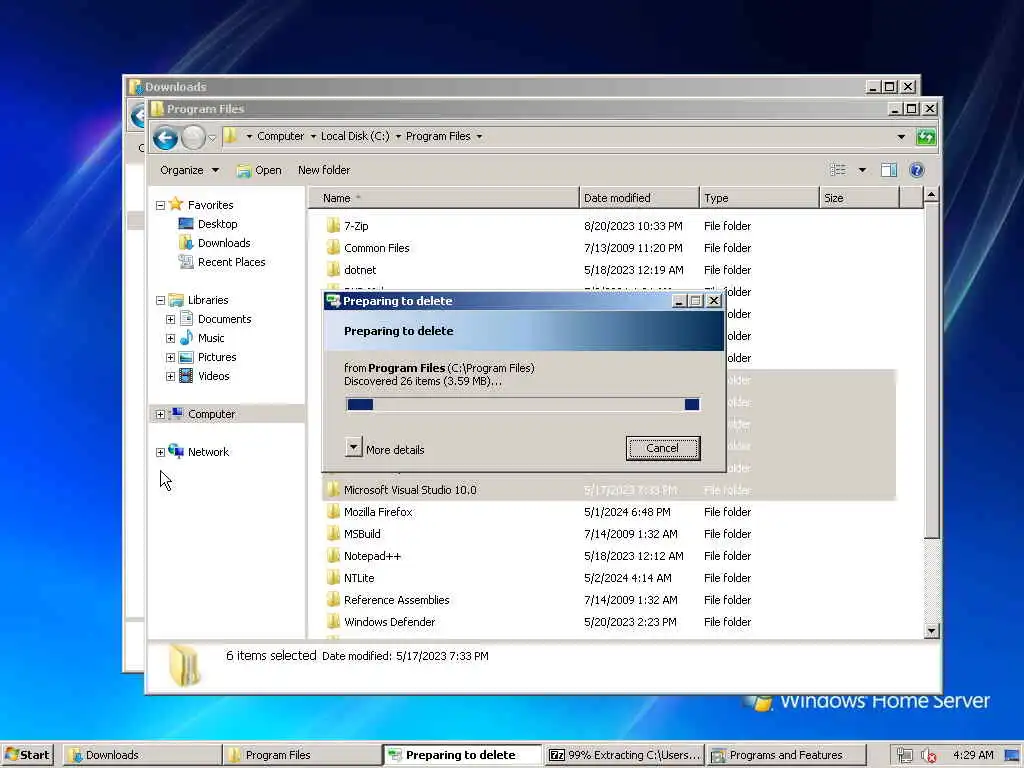The width and height of the screenshot is (1024, 768).
Task: Select the Notepad++ folder
Action: 372,556
